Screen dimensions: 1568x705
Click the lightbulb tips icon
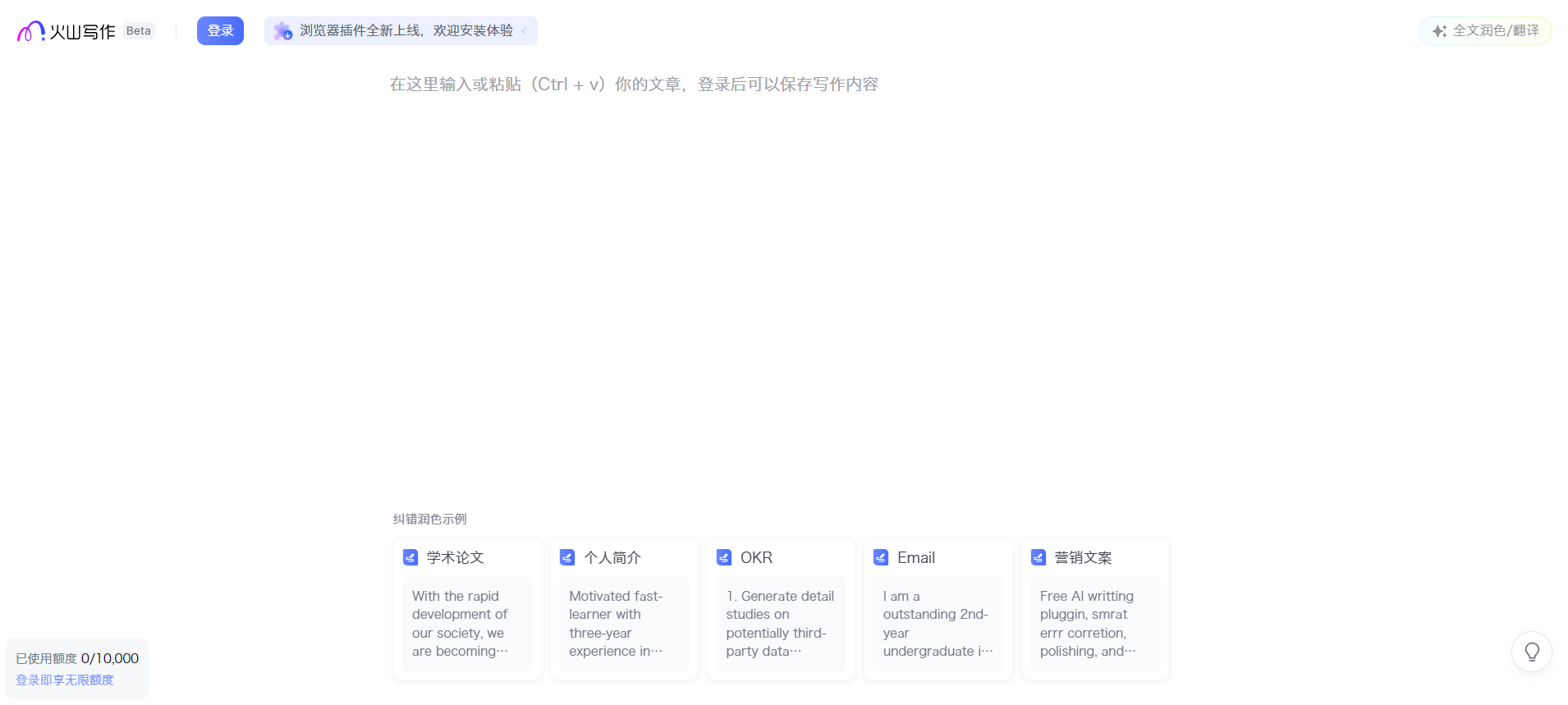coord(1531,652)
